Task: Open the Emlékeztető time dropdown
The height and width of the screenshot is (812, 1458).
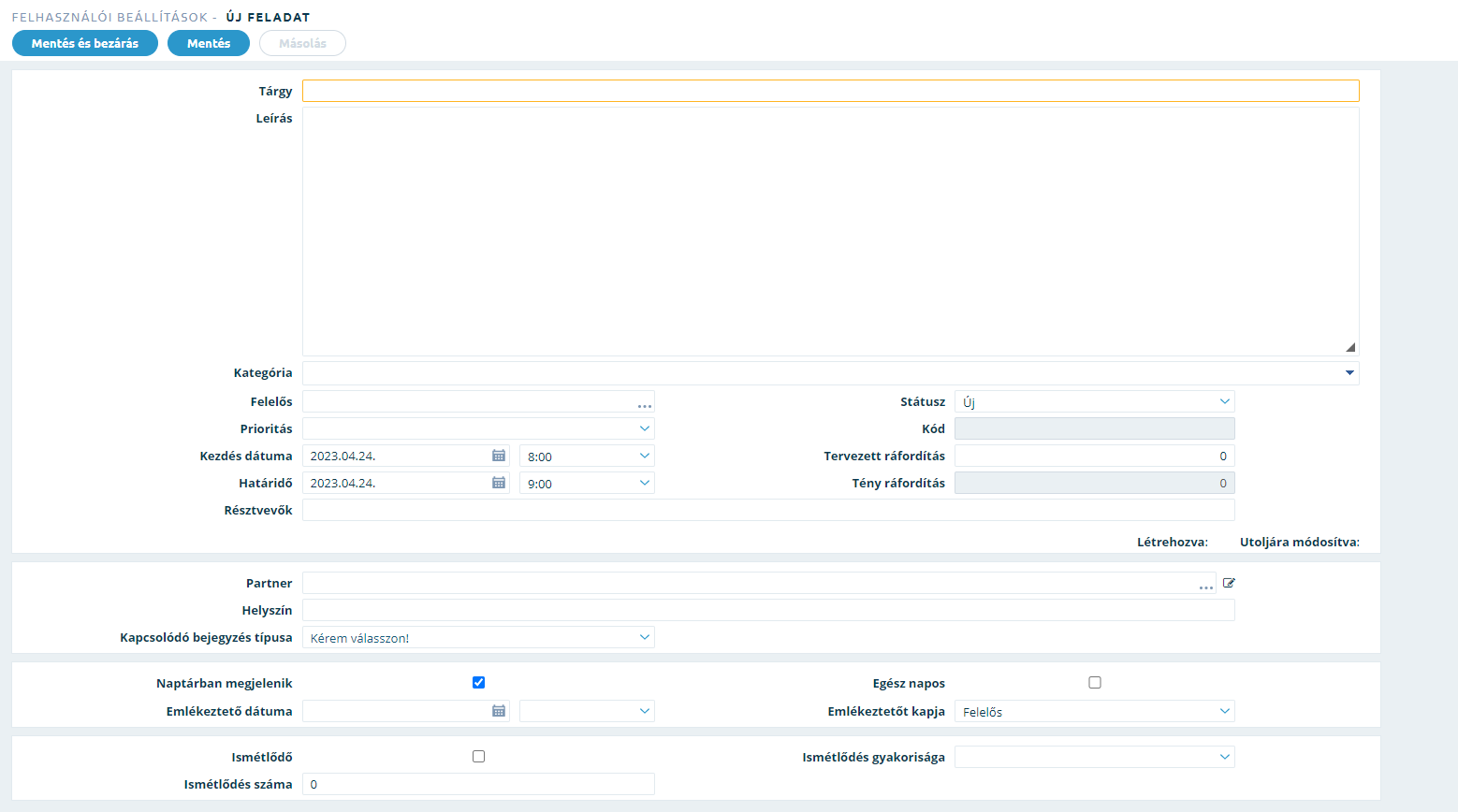Action: [x=587, y=711]
